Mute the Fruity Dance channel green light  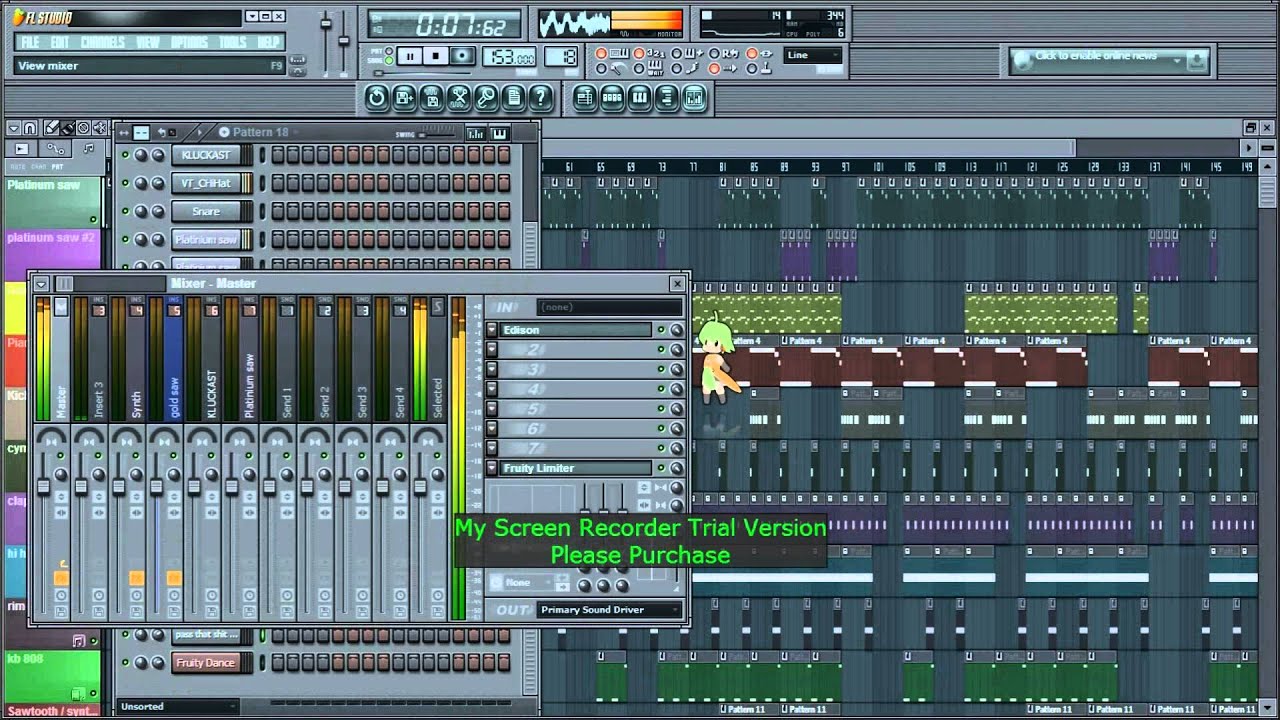125,663
